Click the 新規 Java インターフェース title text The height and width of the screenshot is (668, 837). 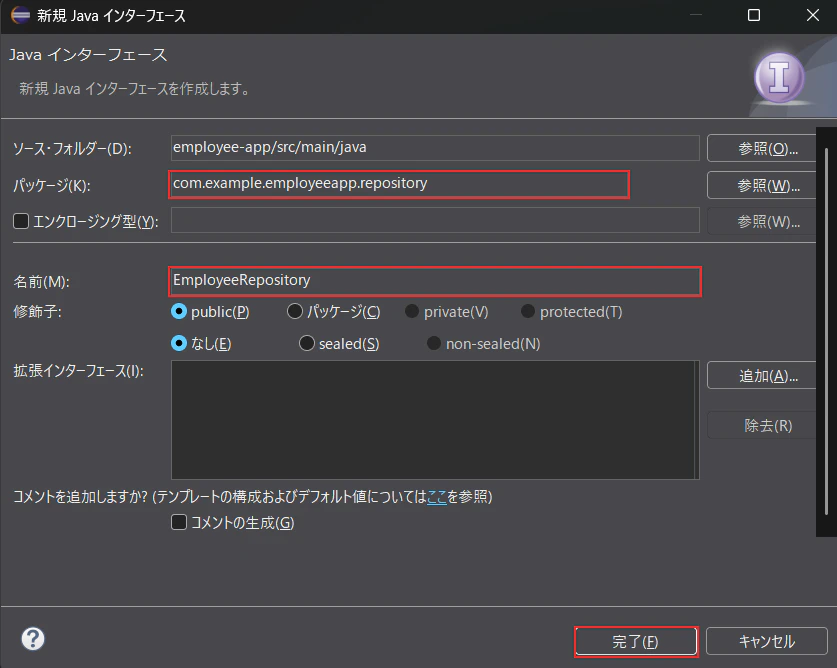point(111,16)
